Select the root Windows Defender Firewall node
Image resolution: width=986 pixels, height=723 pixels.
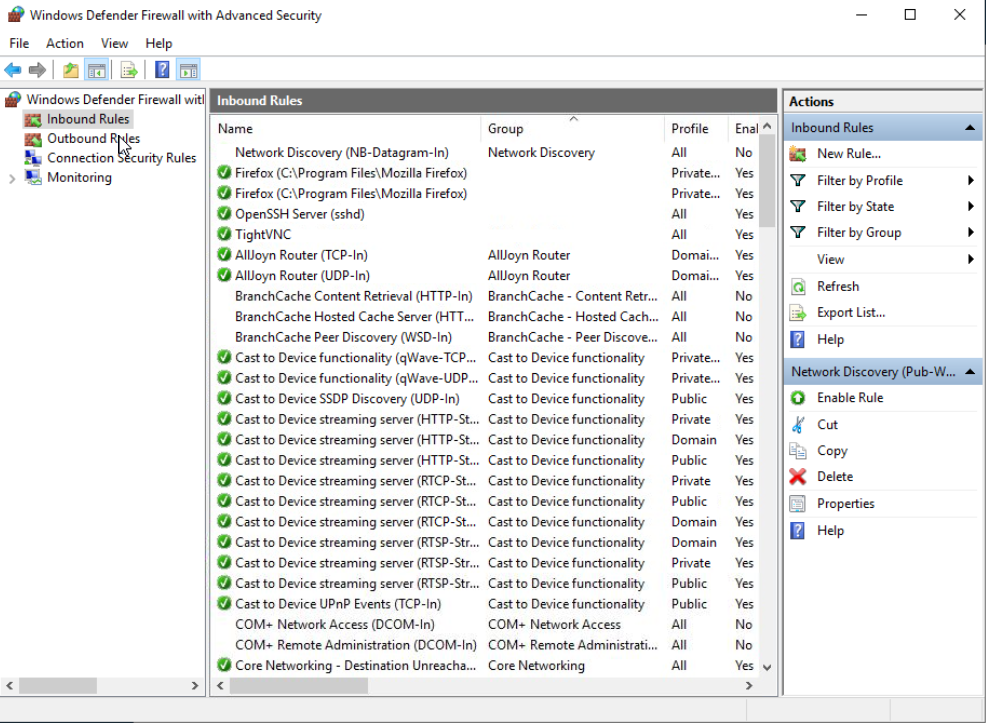115,99
